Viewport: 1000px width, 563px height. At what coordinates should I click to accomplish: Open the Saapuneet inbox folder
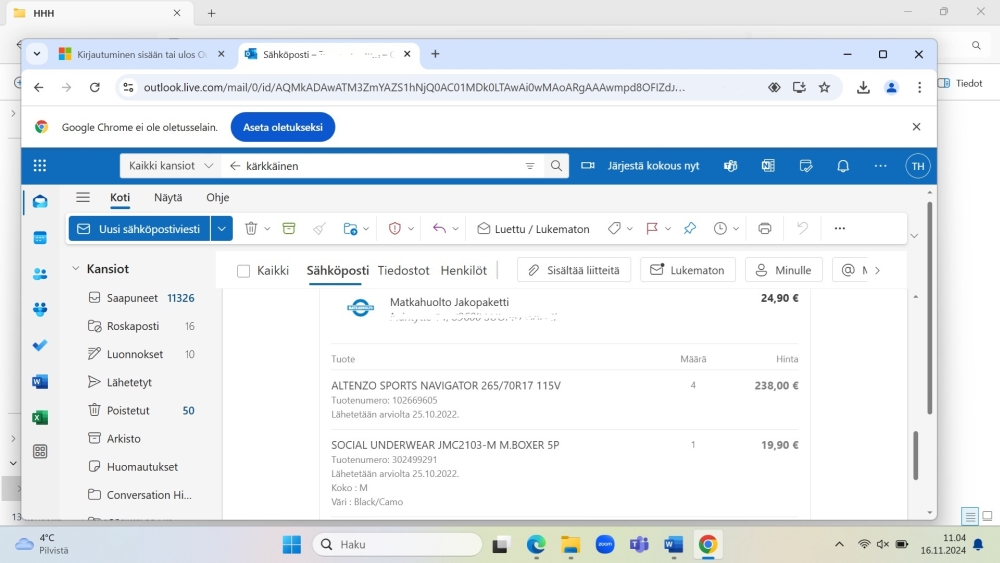point(140,298)
